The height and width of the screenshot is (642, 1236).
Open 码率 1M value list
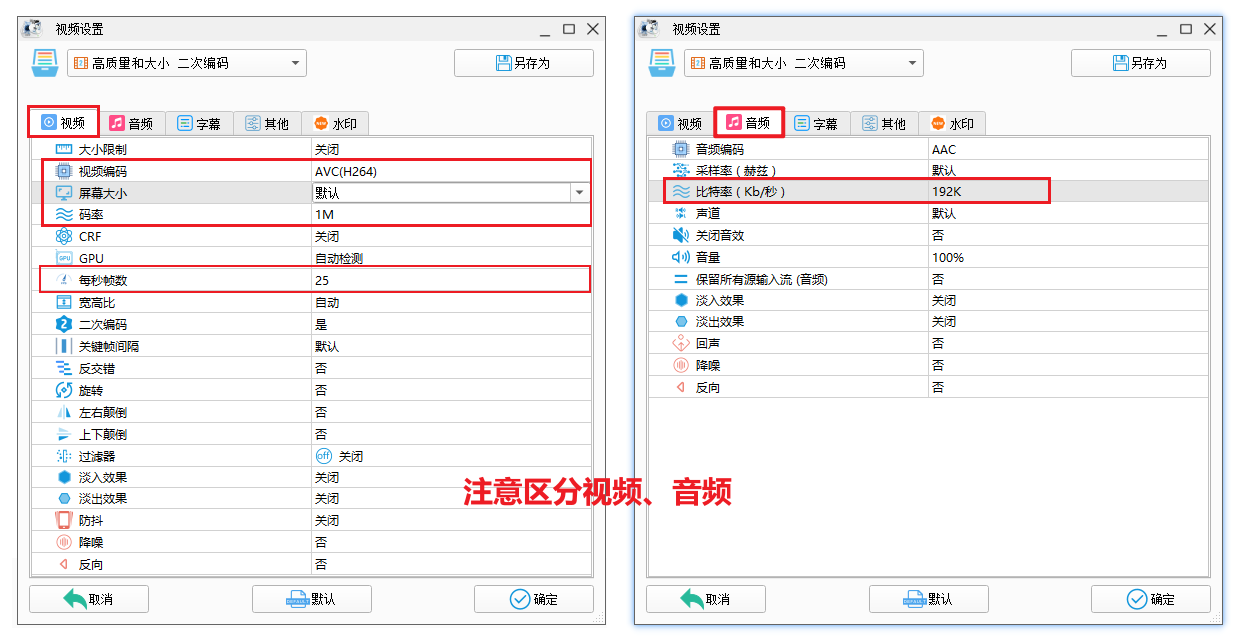click(x=451, y=214)
